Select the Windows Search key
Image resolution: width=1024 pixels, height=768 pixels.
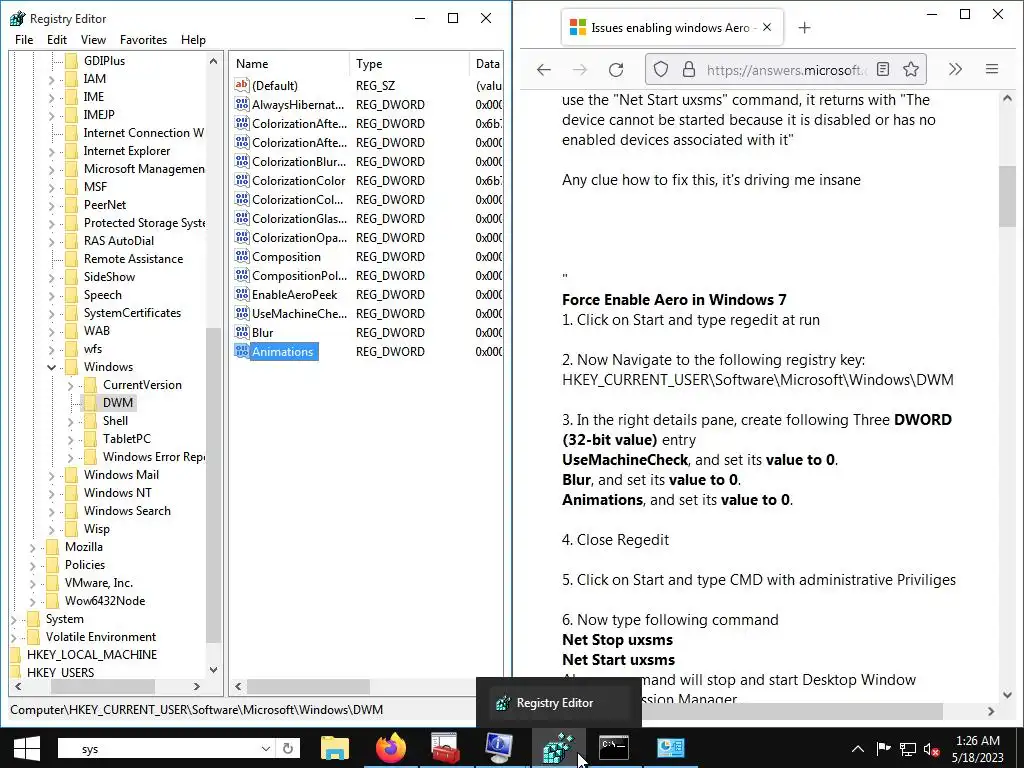pyautogui.click(x=127, y=511)
